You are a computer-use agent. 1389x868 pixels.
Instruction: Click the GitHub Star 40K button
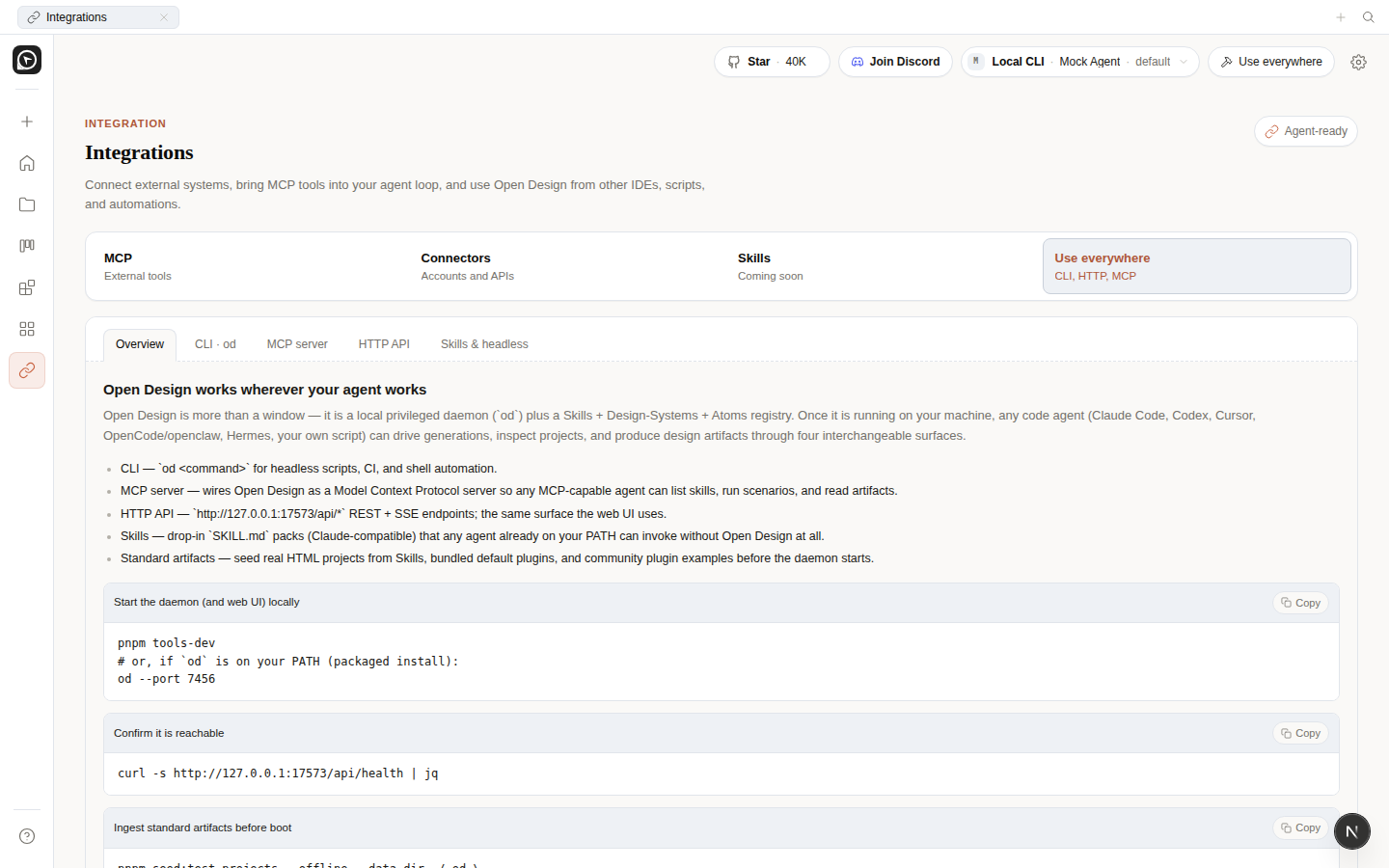pyautogui.click(x=772, y=62)
